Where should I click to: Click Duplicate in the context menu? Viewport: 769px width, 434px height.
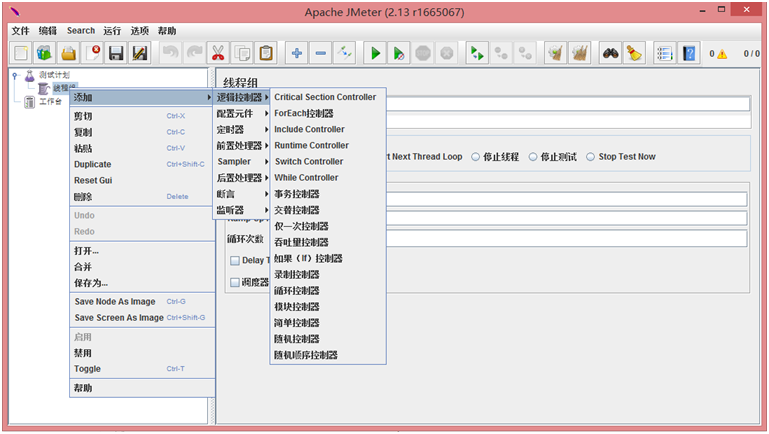pos(93,164)
